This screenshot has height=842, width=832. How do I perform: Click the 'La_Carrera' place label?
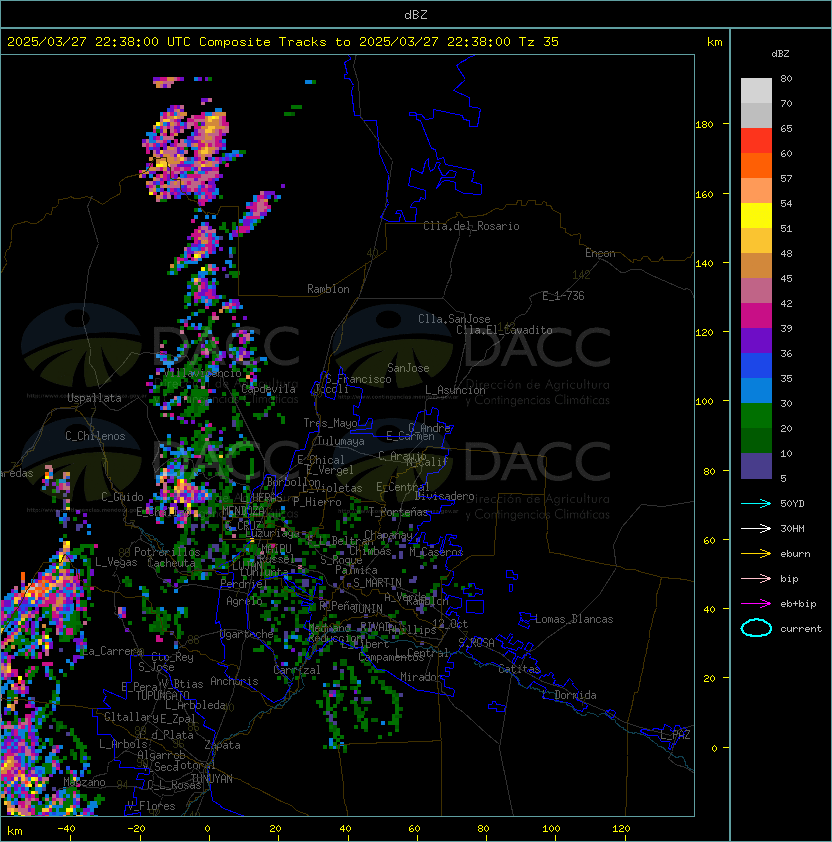[112, 651]
